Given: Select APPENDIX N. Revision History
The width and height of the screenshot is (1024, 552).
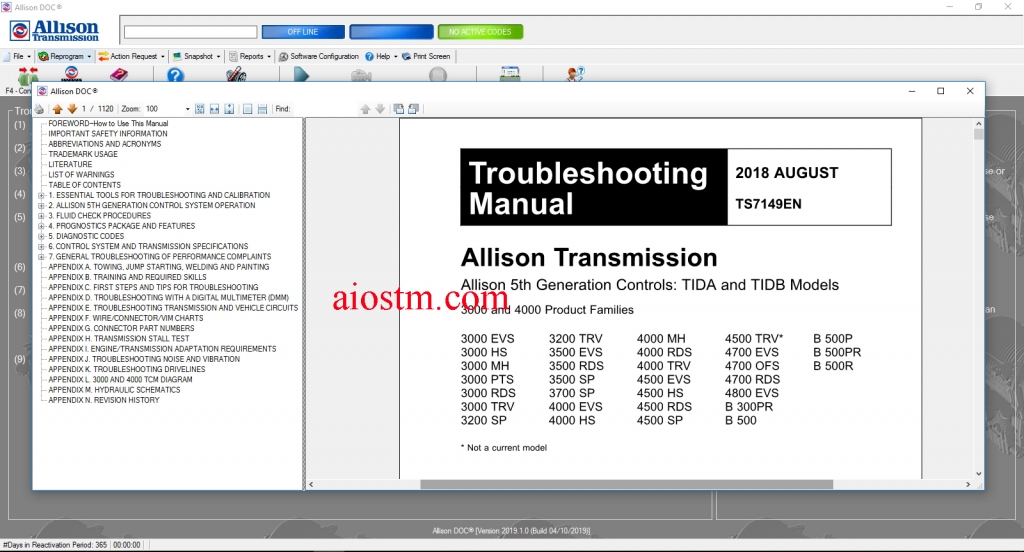Looking at the screenshot, I should (x=104, y=400).
